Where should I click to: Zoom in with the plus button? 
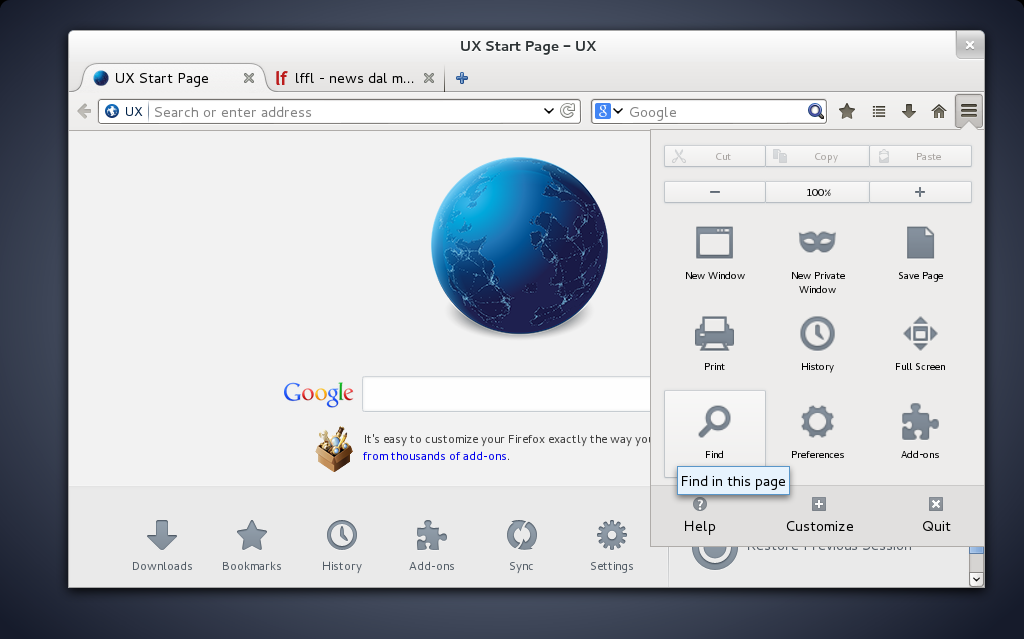(x=920, y=192)
